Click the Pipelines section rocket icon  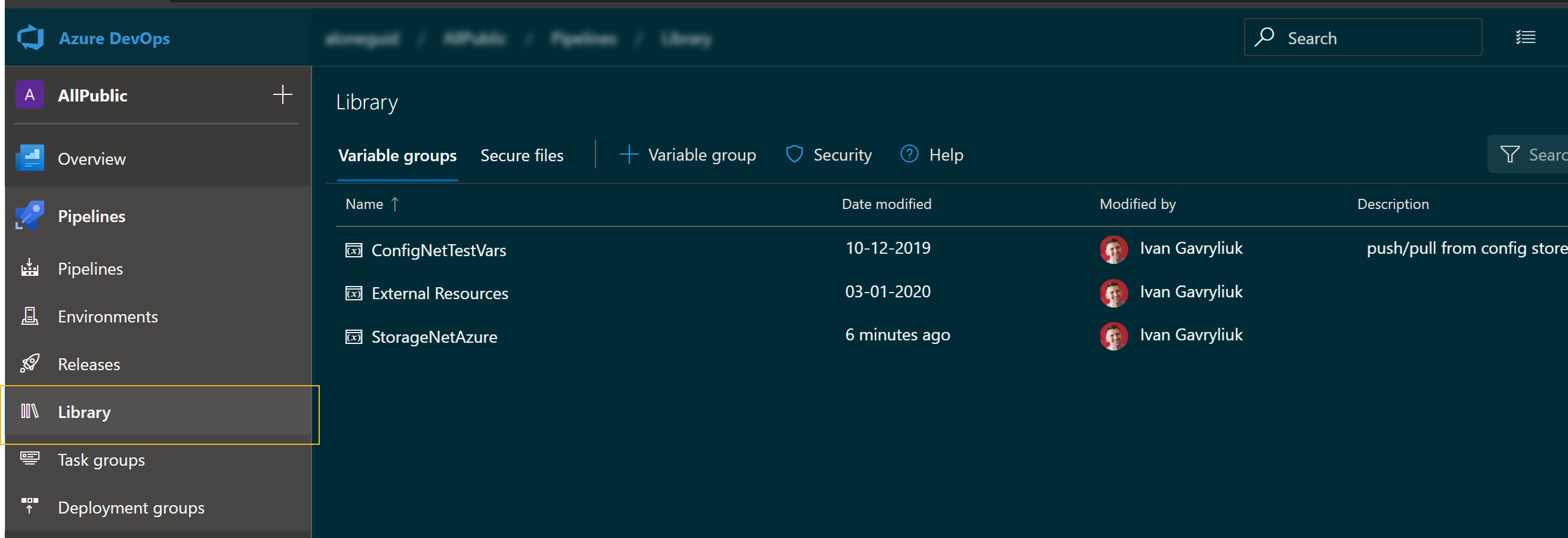point(30,215)
